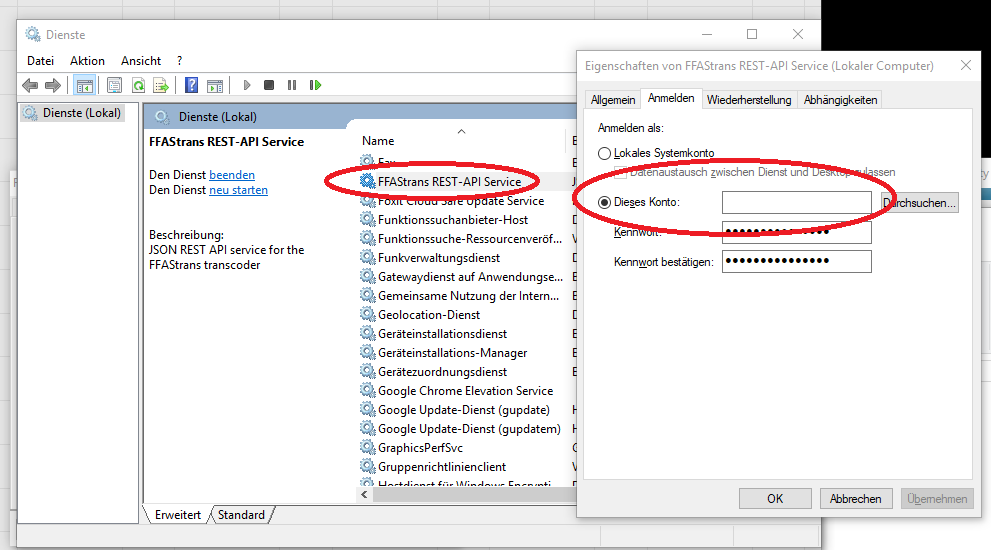This screenshot has height=550, width=991.
Task: Select the gear icon of Funkverwaltungsdienst
Action: click(x=367, y=257)
